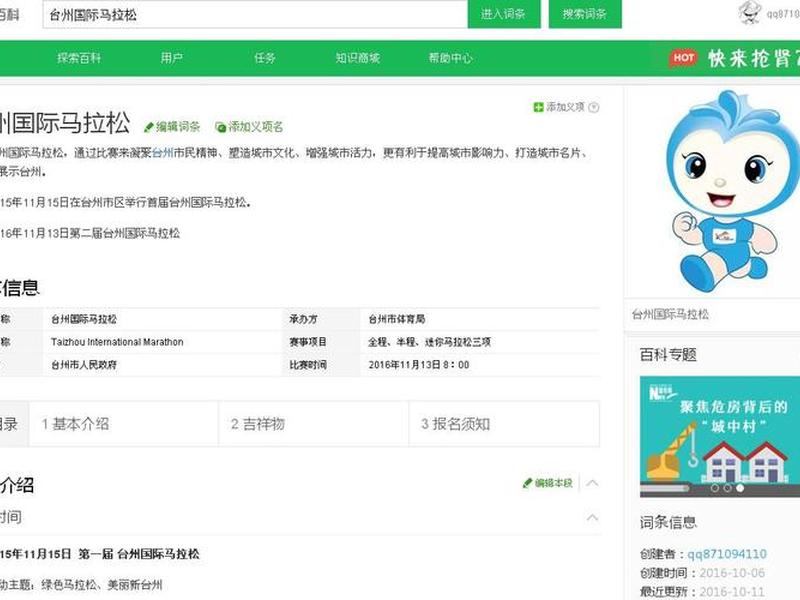
Task: Open the 聚焦危房背后的城中村 topic banner
Action: point(719,436)
